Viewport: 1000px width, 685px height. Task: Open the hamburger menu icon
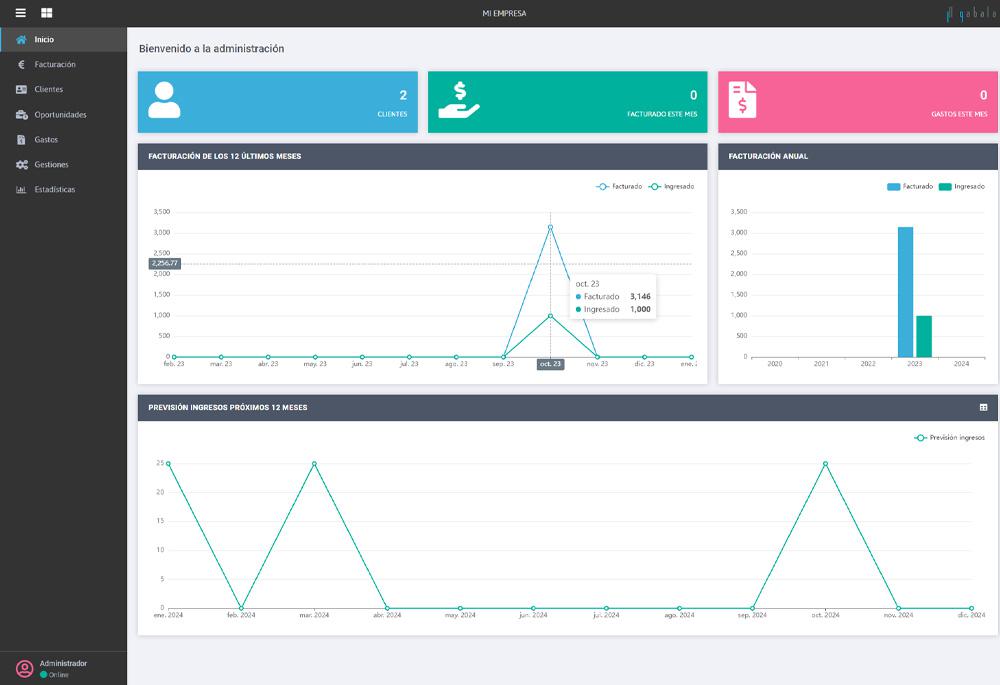[20, 13]
